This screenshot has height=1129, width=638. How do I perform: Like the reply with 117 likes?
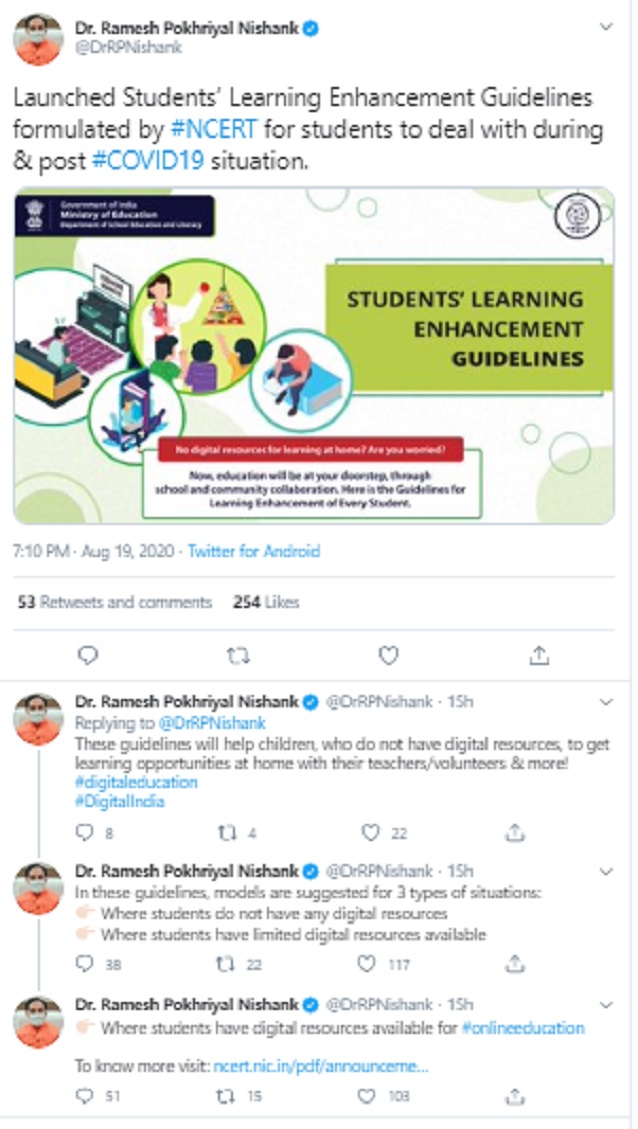[x=367, y=964]
